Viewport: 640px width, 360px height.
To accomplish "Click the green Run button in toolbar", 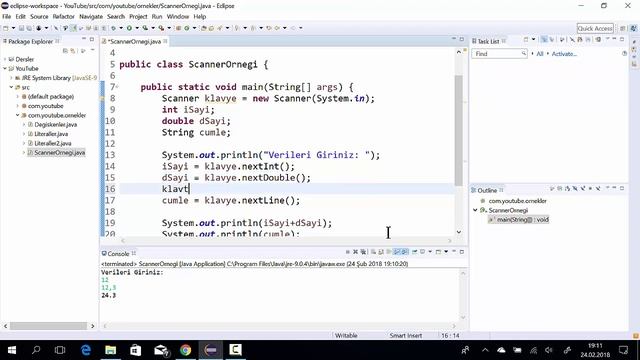I will tap(129, 28).
